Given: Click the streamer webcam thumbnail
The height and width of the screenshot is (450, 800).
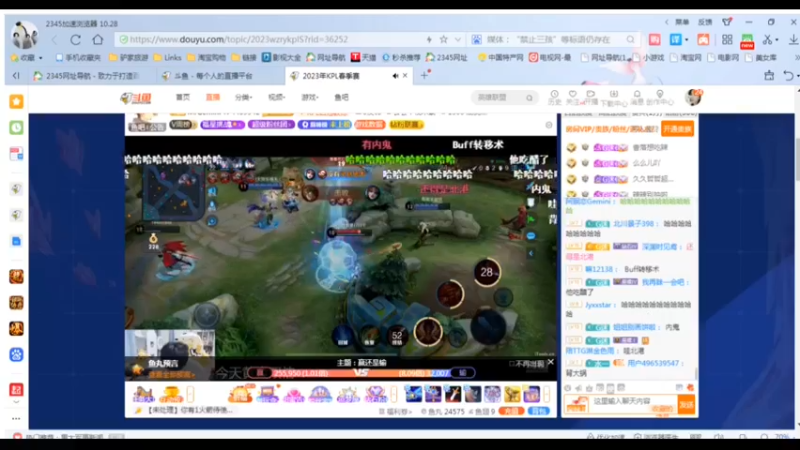Looking at the screenshot, I should (169, 343).
